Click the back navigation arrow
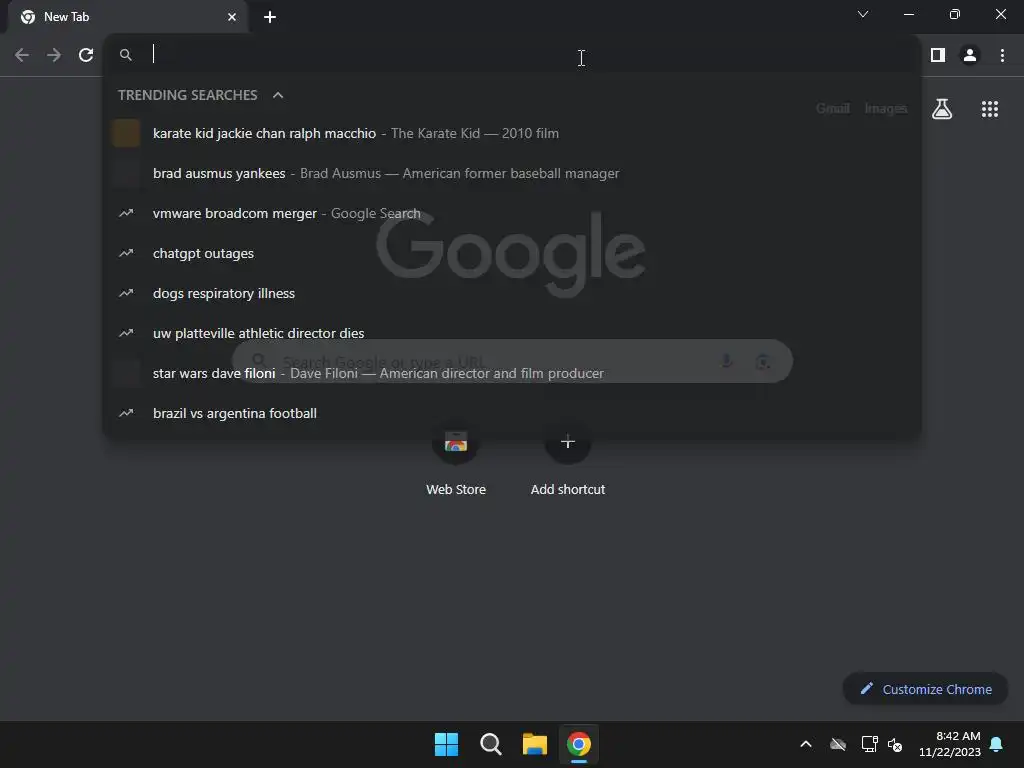Screen dimensions: 1024x768 (x=22, y=56)
